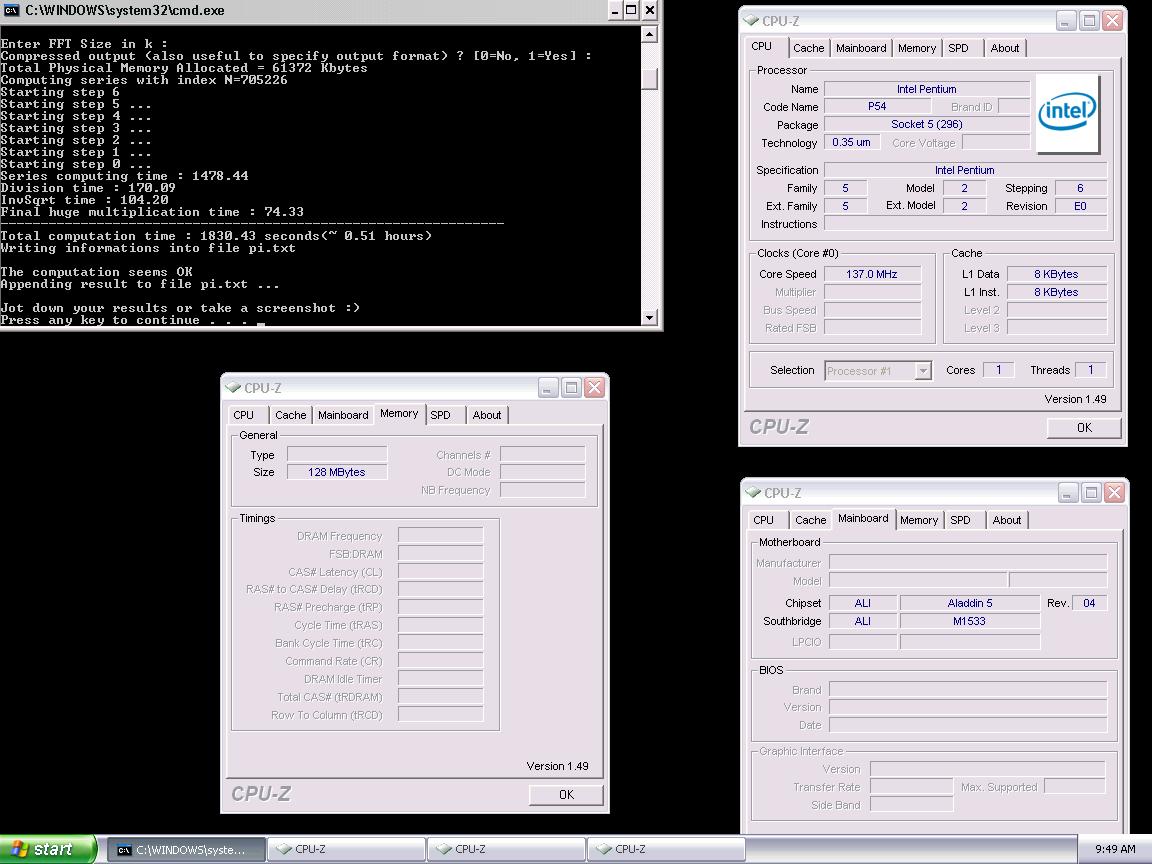Screen dimensions: 1152x864
Task: Click CPU-Z icon in Memory window title
Action: tap(234, 387)
